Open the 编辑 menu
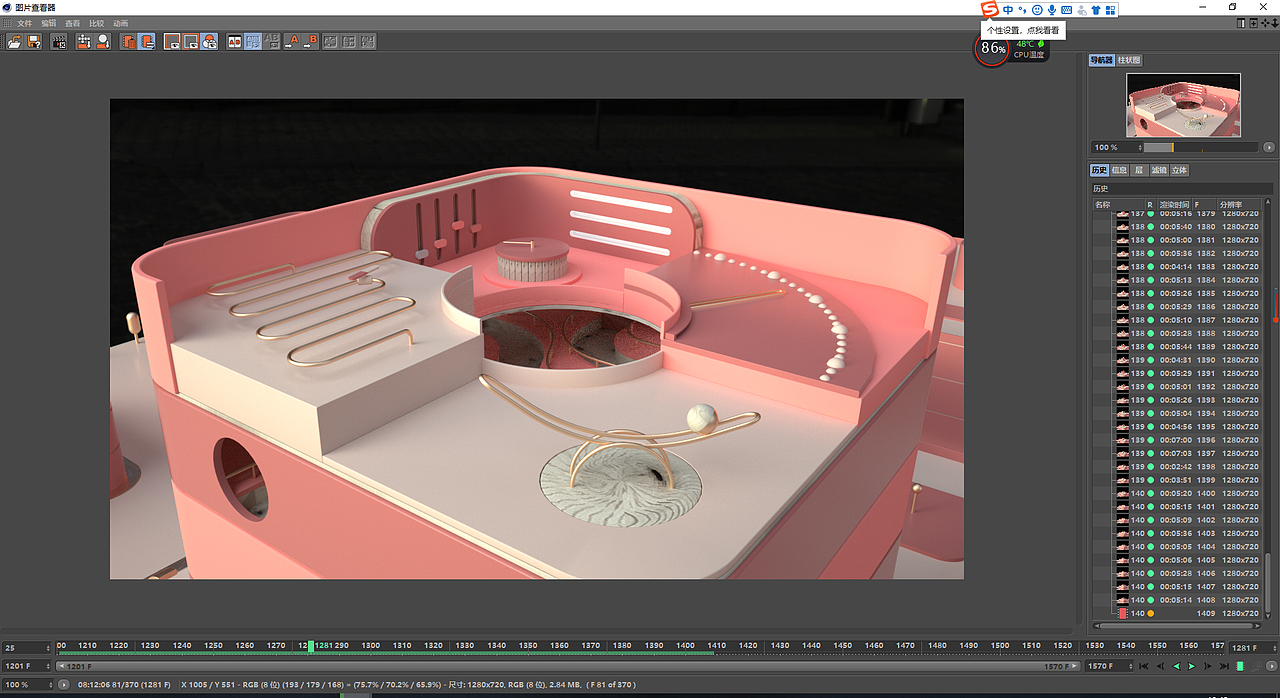The image size is (1280, 698). 49,23
